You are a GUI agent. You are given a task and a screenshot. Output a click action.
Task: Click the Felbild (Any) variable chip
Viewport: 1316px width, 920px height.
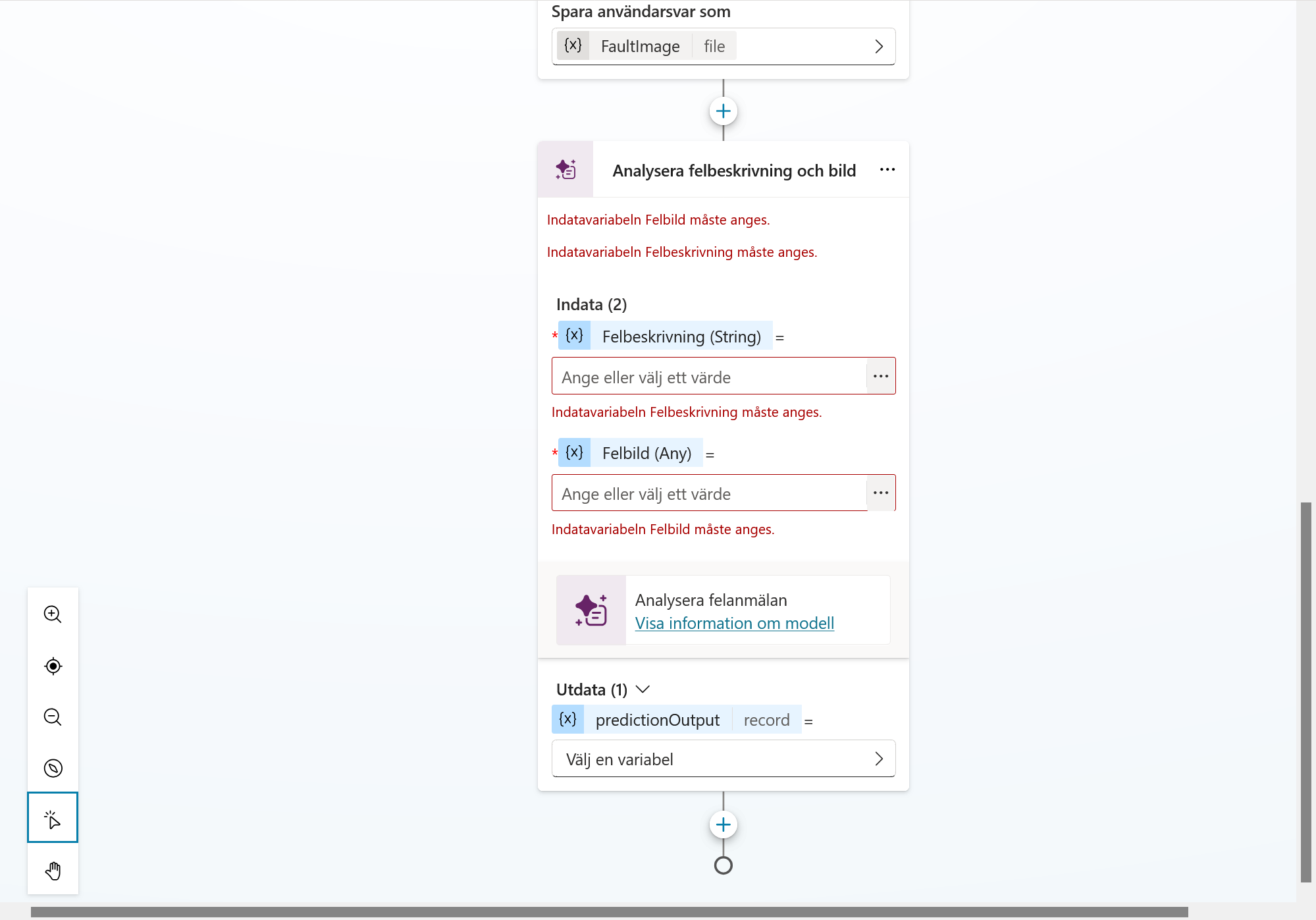(x=630, y=452)
